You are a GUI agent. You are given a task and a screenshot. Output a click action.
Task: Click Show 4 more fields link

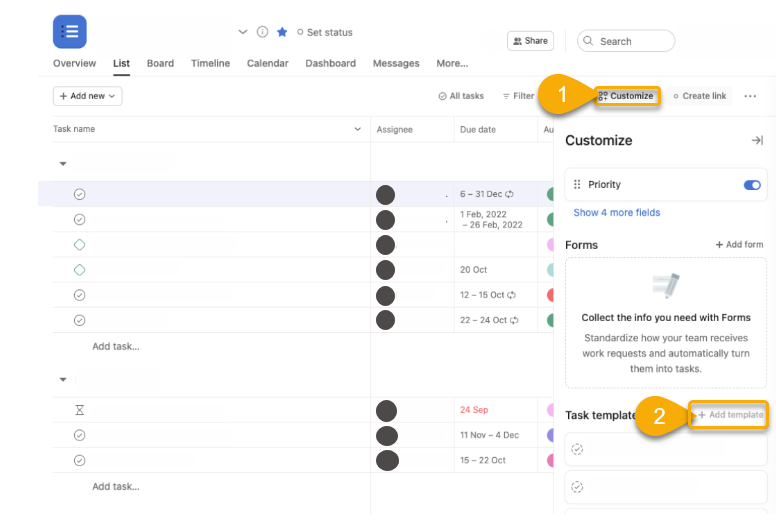pos(616,213)
